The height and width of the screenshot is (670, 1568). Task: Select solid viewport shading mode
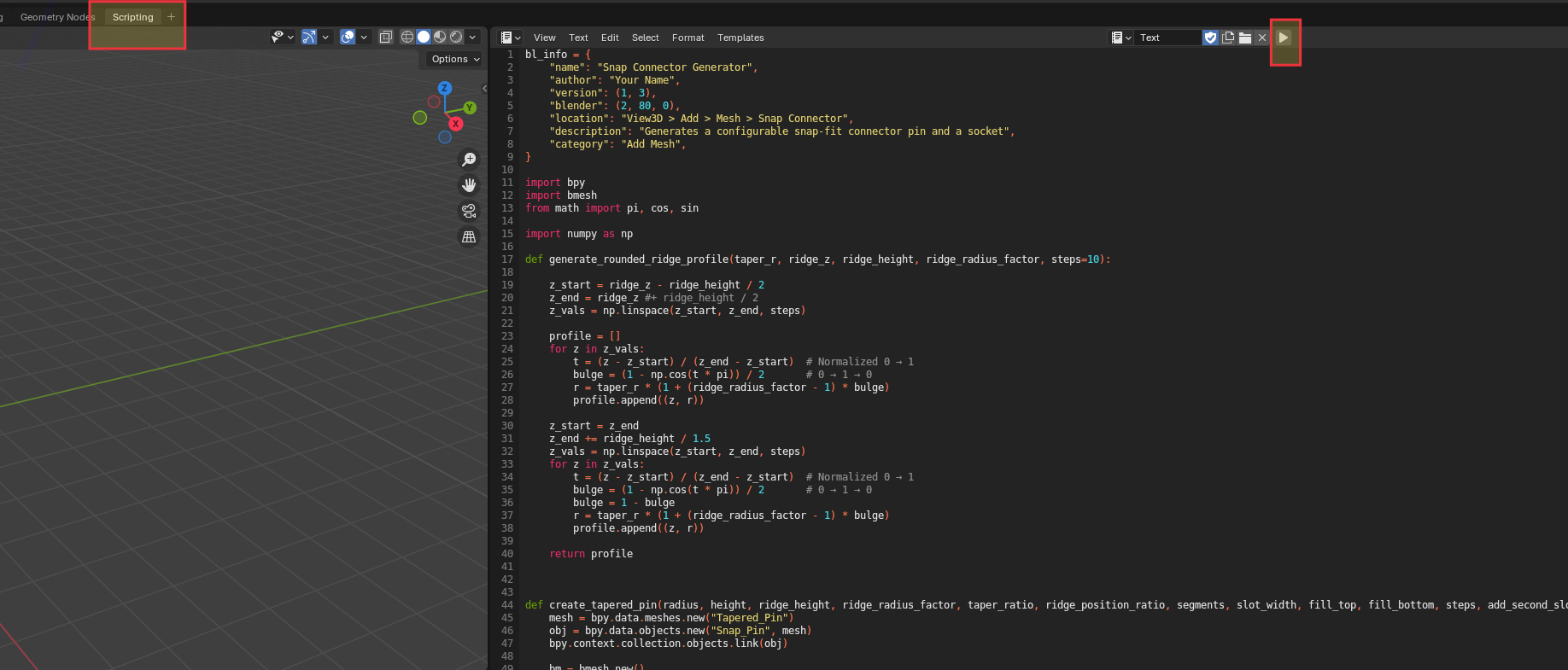point(424,37)
